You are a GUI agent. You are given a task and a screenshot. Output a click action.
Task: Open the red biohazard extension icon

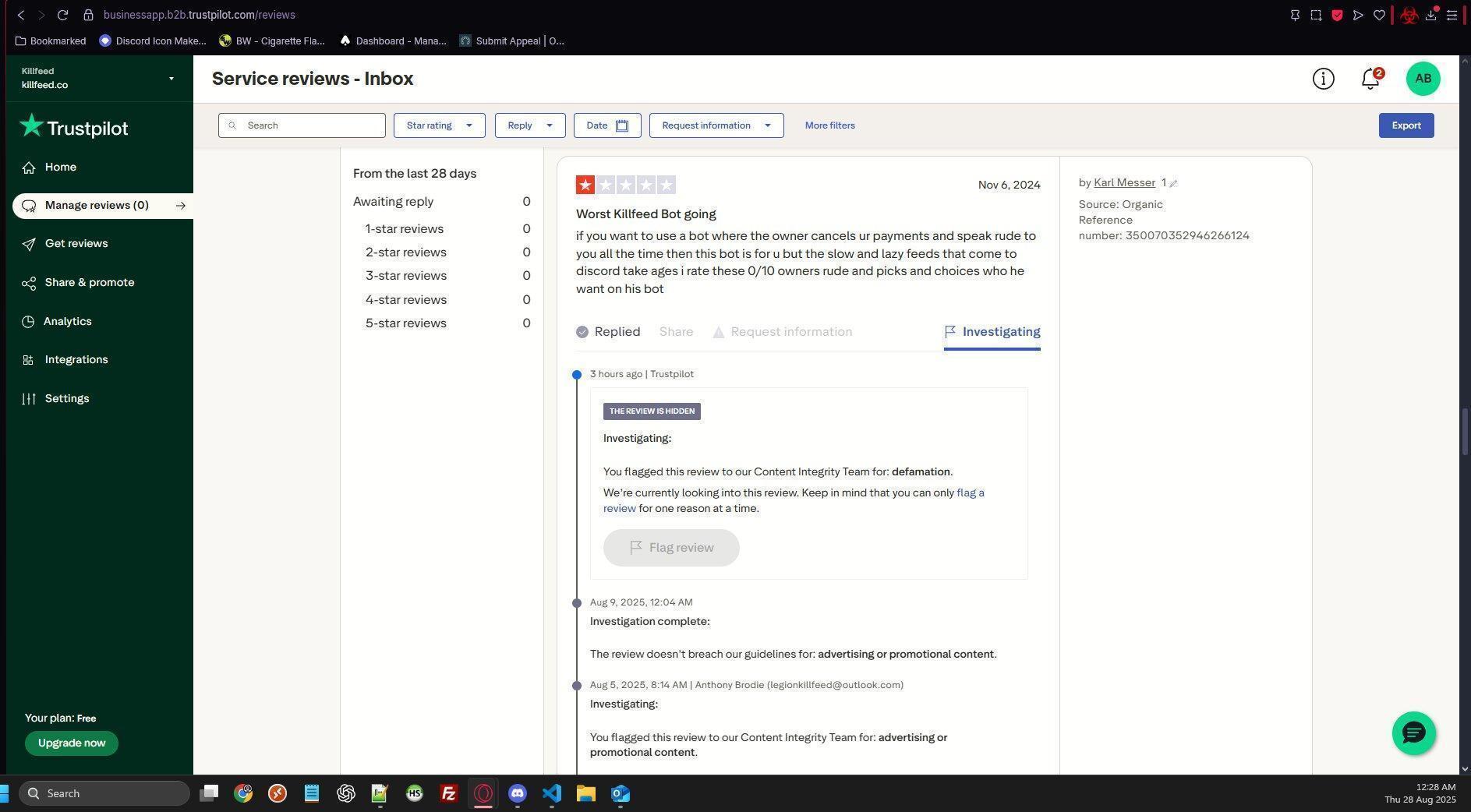point(1409,15)
